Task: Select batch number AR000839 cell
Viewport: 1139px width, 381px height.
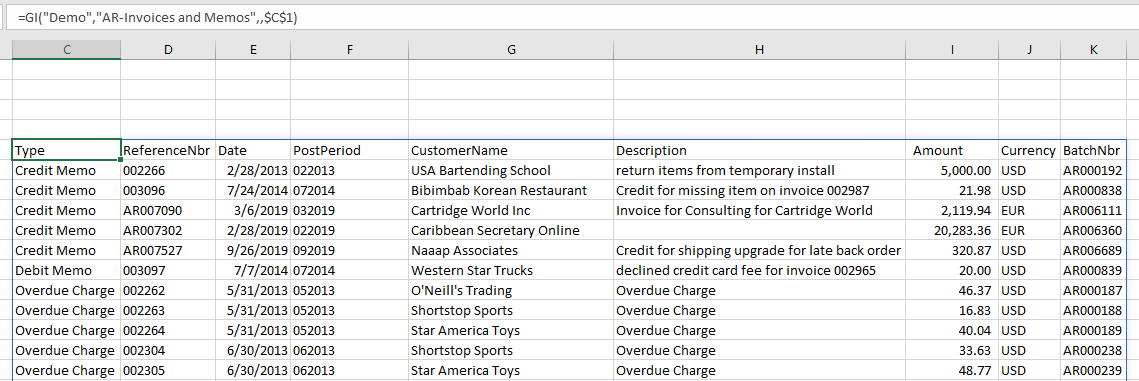Action: (1093, 271)
